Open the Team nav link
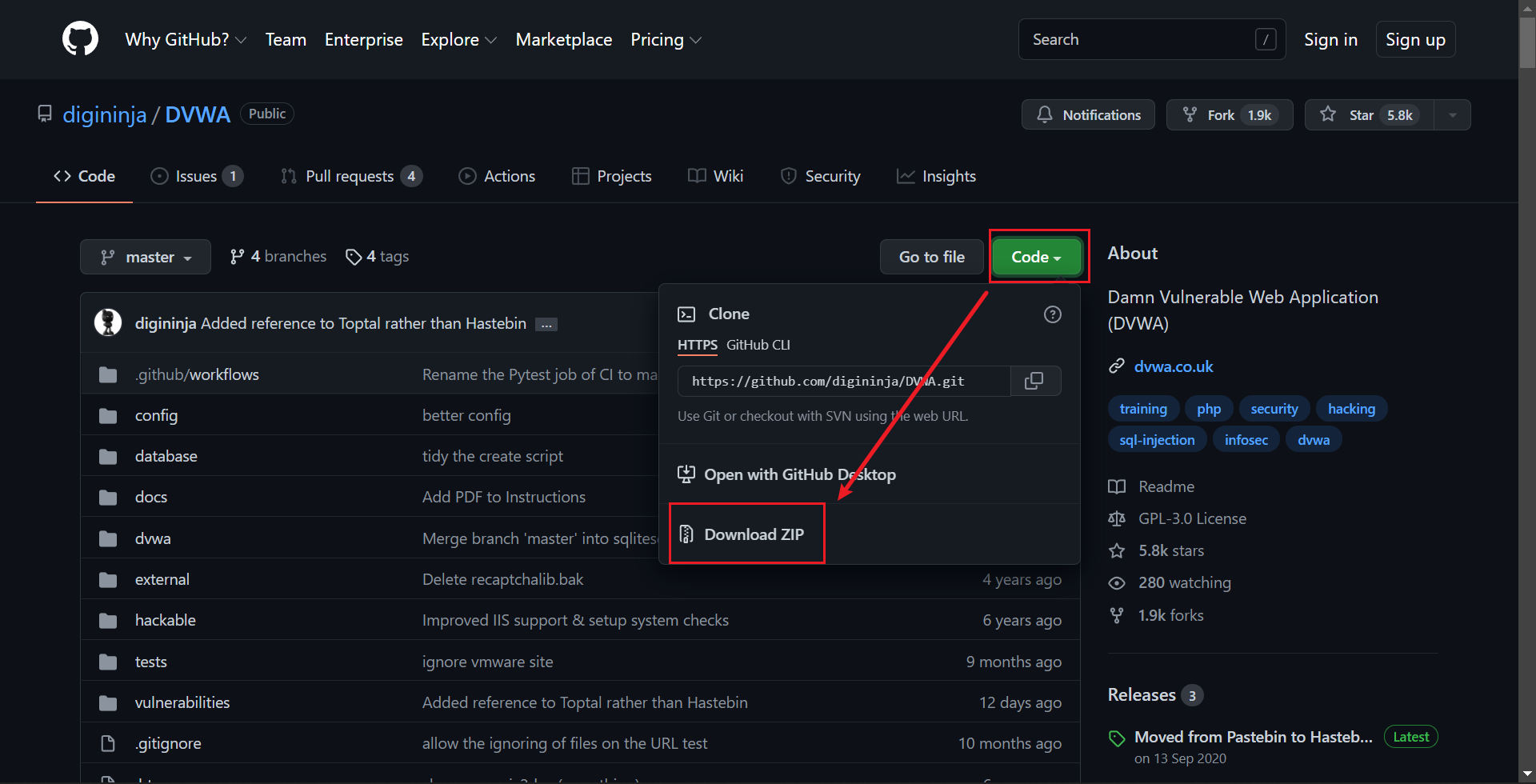The height and width of the screenshot is (784, 1536). (286, 39)
